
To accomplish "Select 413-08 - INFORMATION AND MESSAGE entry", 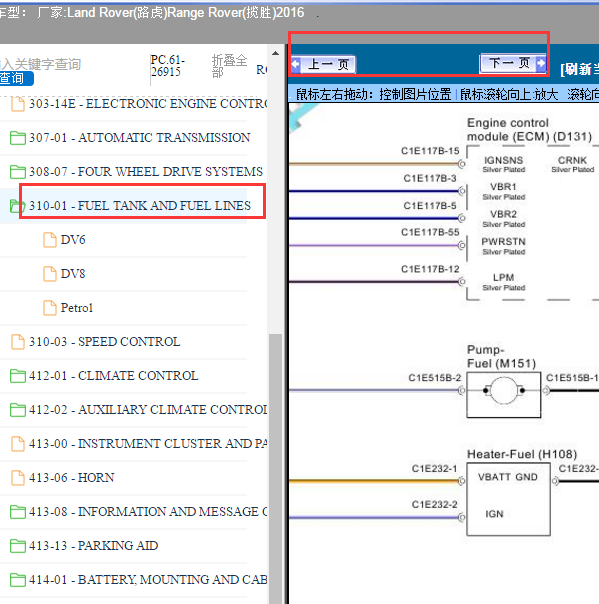I will pos(148,512).
